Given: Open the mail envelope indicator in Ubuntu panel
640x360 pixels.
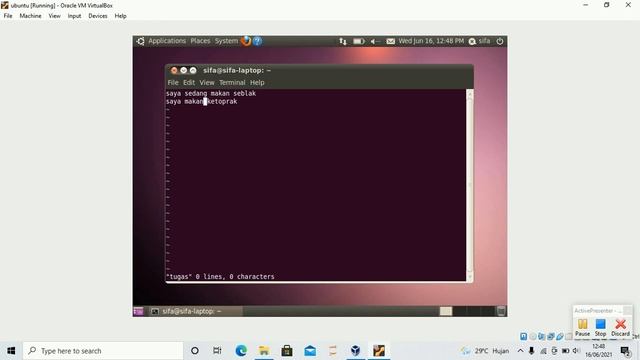Looking at the screenshot, I should [391, 41].
